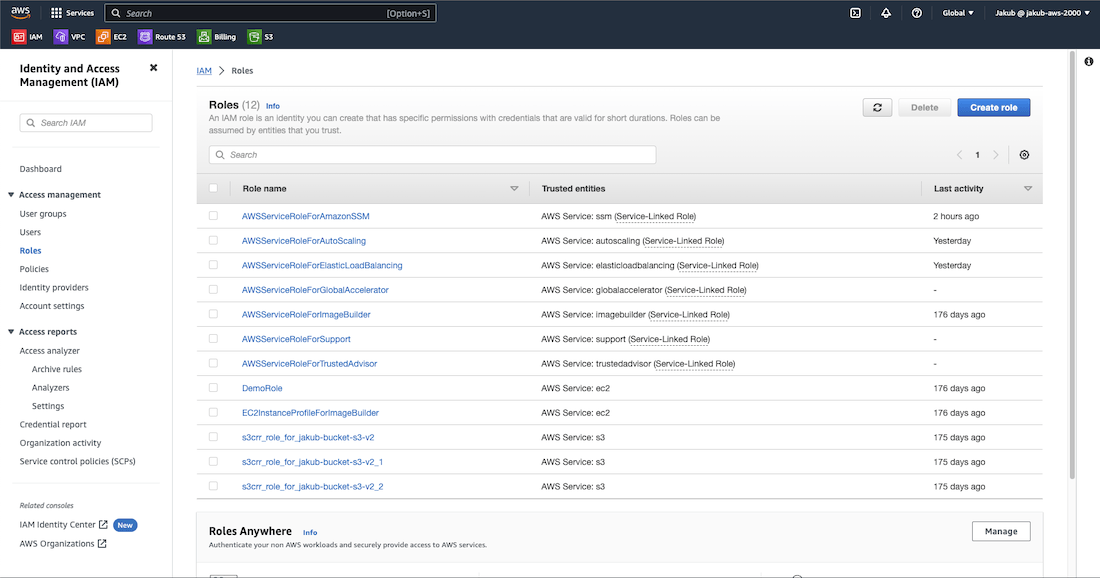Image resolution: width=1100 pixels, height=578 pixels.
Task: Refresh the roles list
Action: 877,107
